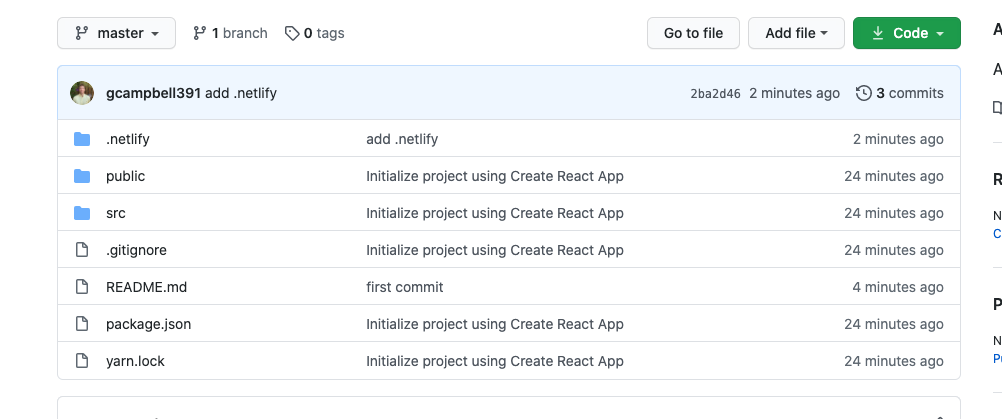Open the package.json file
Image resolution: width=1002 pixels, height=419 pixels.
pyautogui.click(x=148, y=324)
